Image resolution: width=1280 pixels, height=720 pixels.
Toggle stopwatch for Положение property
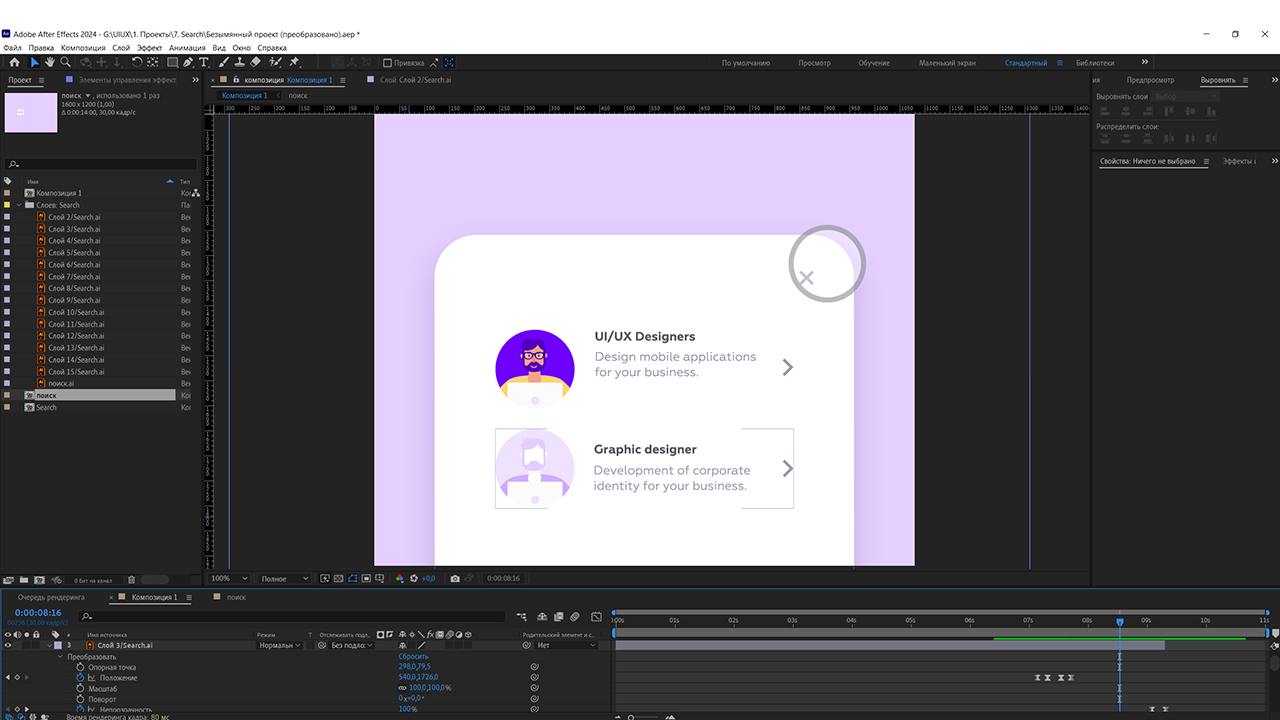coord(80,678)
